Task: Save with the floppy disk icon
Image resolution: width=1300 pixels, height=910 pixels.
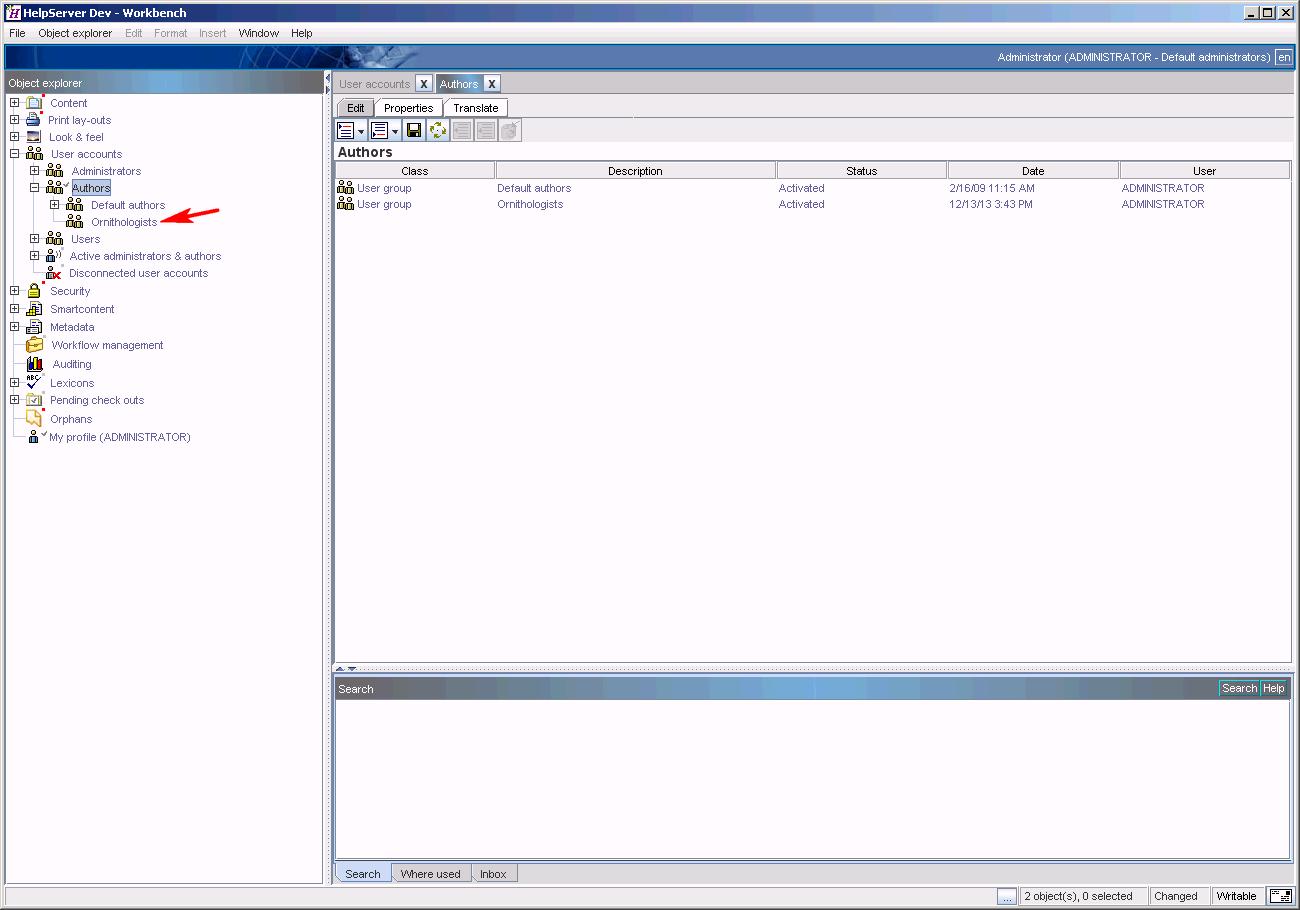Action: [414, 130]
